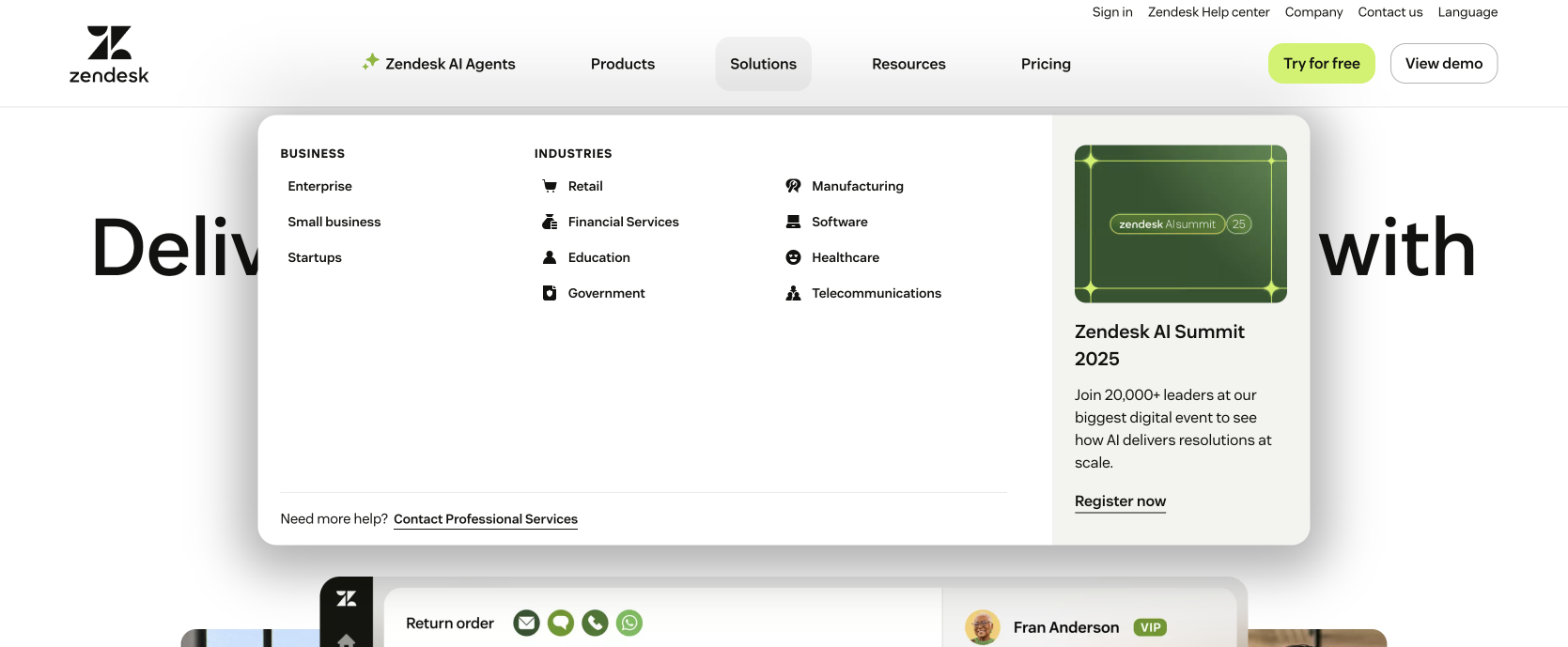Image resolution: width=1568 pixels, height=647 pixels.
Task: Go to the Pricing page
Action: point(1046,64)
